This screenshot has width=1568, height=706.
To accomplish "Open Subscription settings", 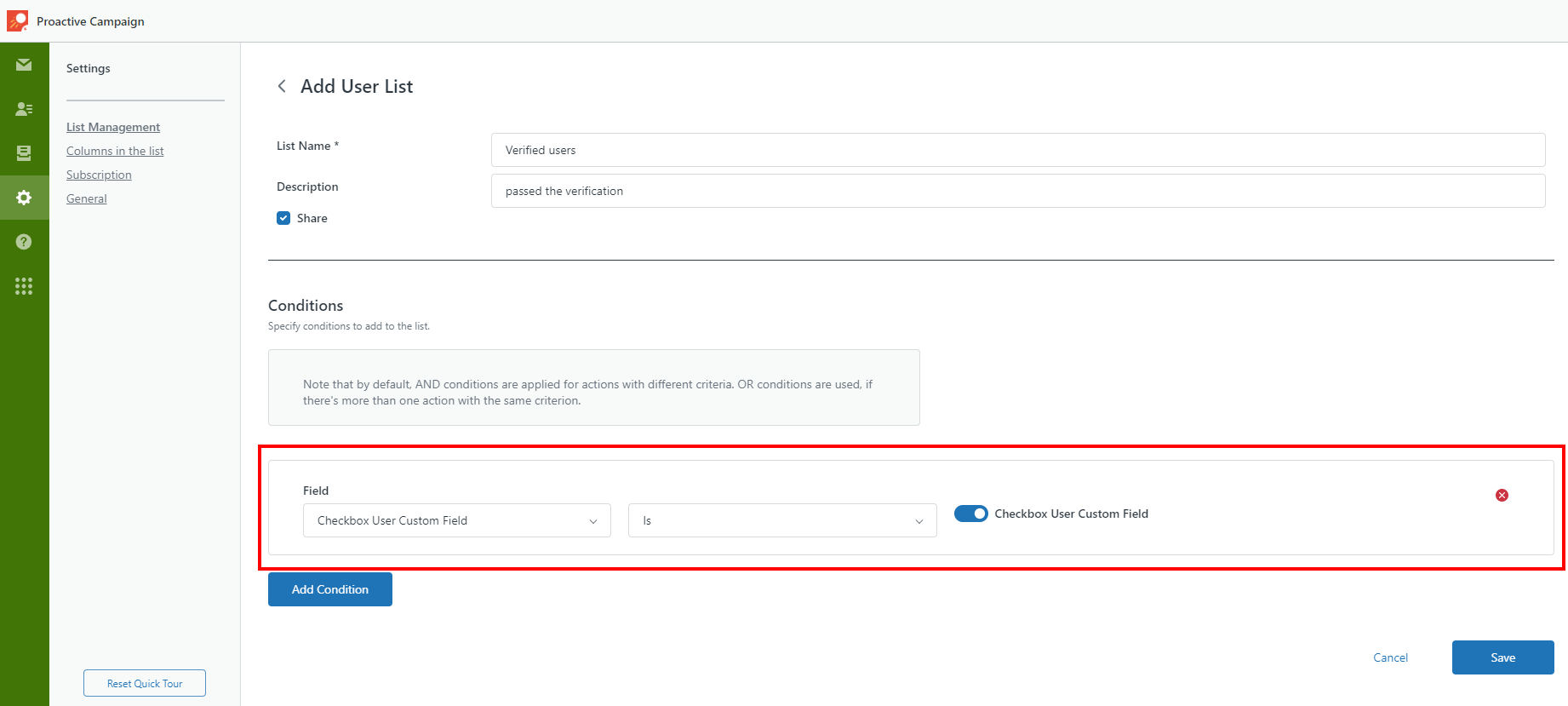I will click(x=99, y=175).
